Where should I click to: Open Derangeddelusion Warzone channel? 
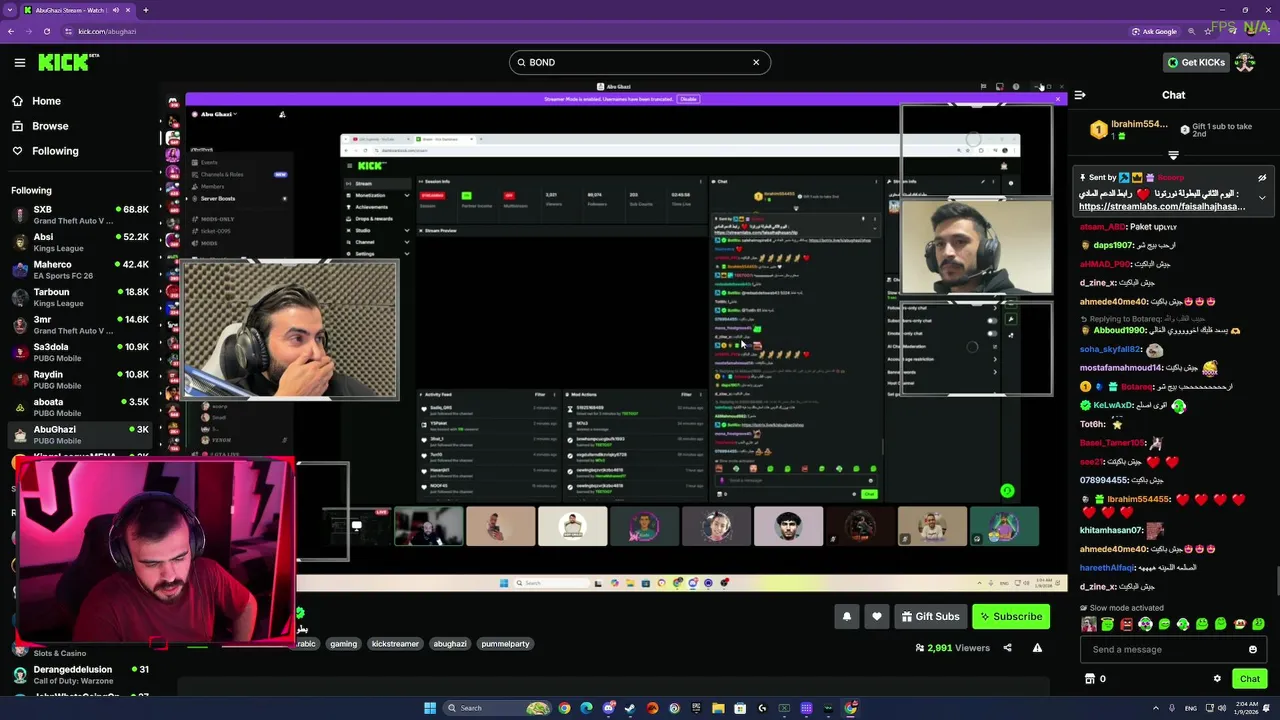coord(80,675)
